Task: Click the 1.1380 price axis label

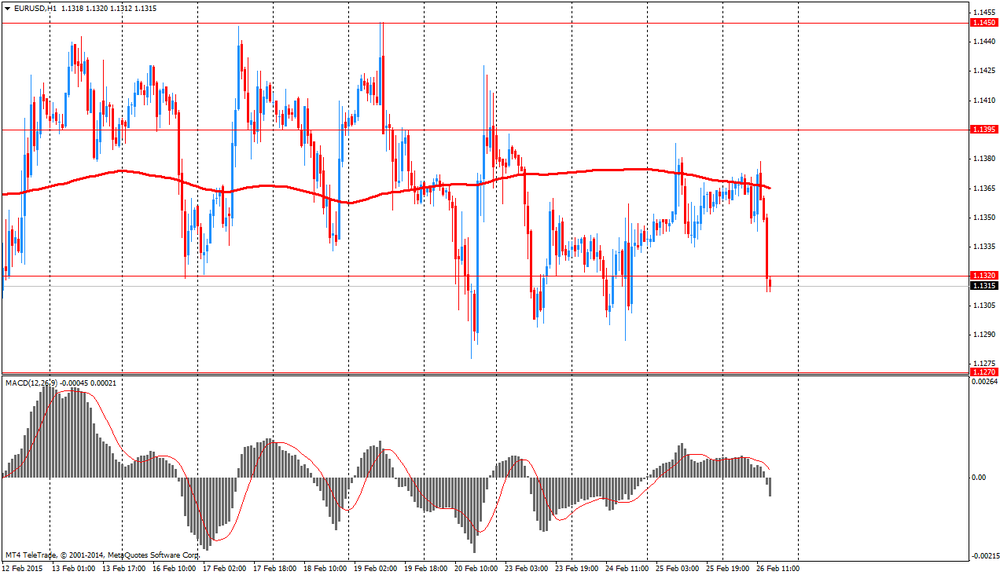Action: click(x=984, y=159)
